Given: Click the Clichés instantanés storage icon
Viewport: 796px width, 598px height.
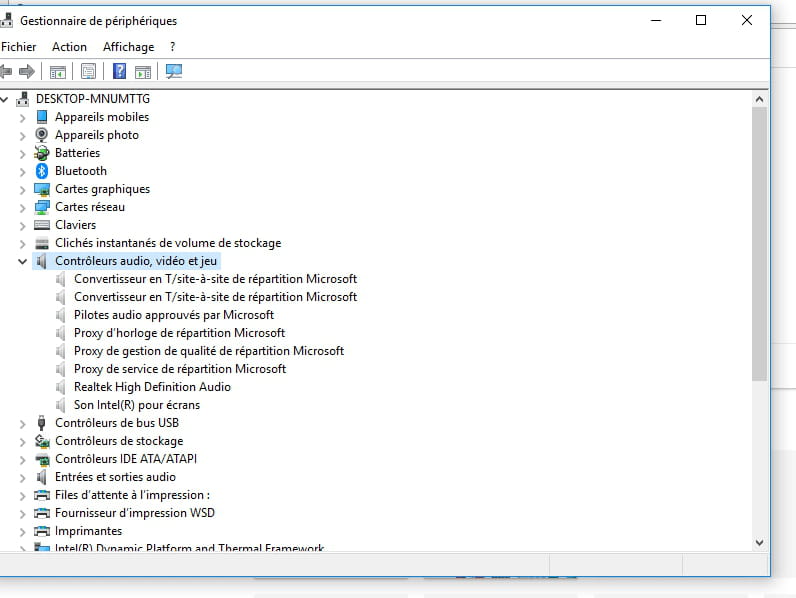Looking at the screenshot, I should [x=42, y=243].
